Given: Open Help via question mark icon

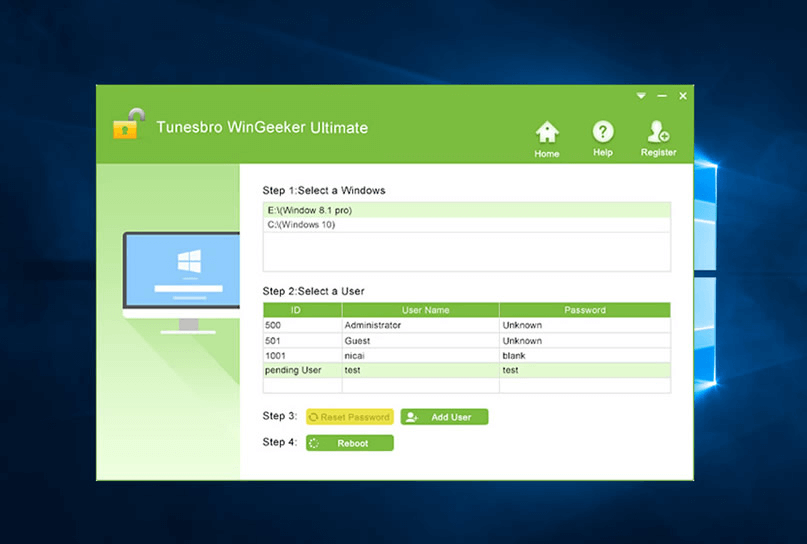Looking at the screenshot, I should tap(602, 132).
